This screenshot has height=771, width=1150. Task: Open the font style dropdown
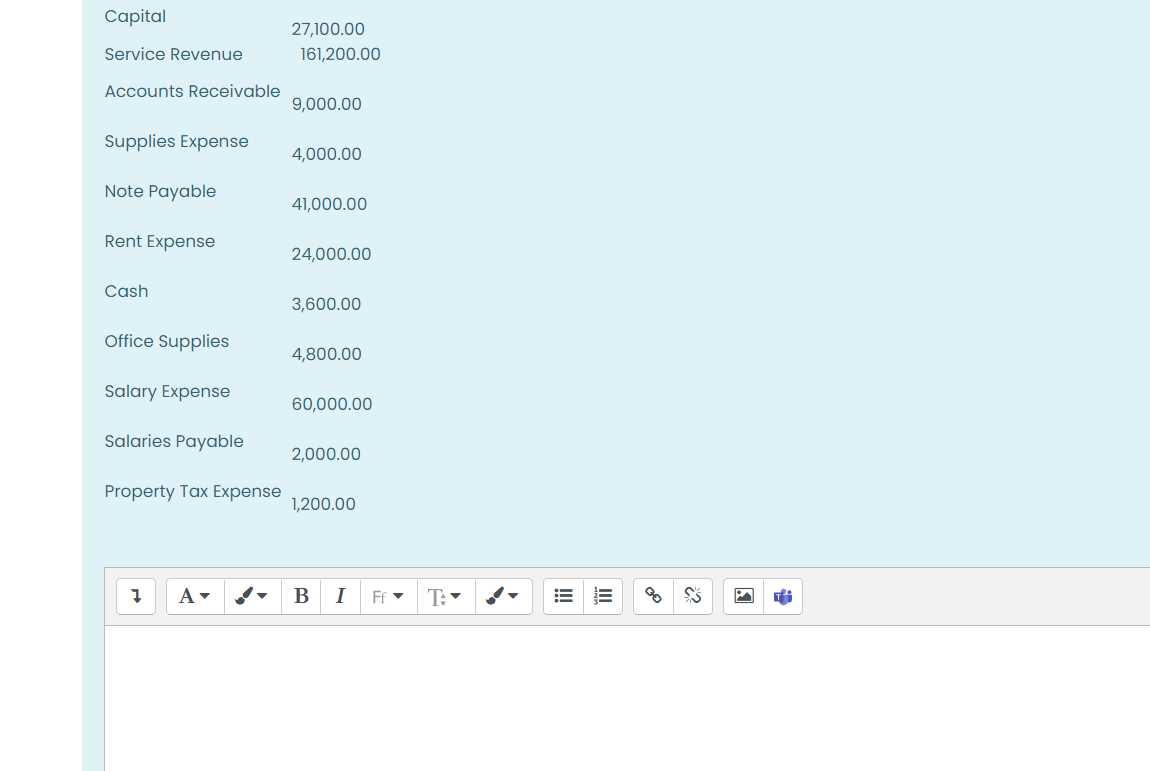pyautogui.click(x=194, y=596)
